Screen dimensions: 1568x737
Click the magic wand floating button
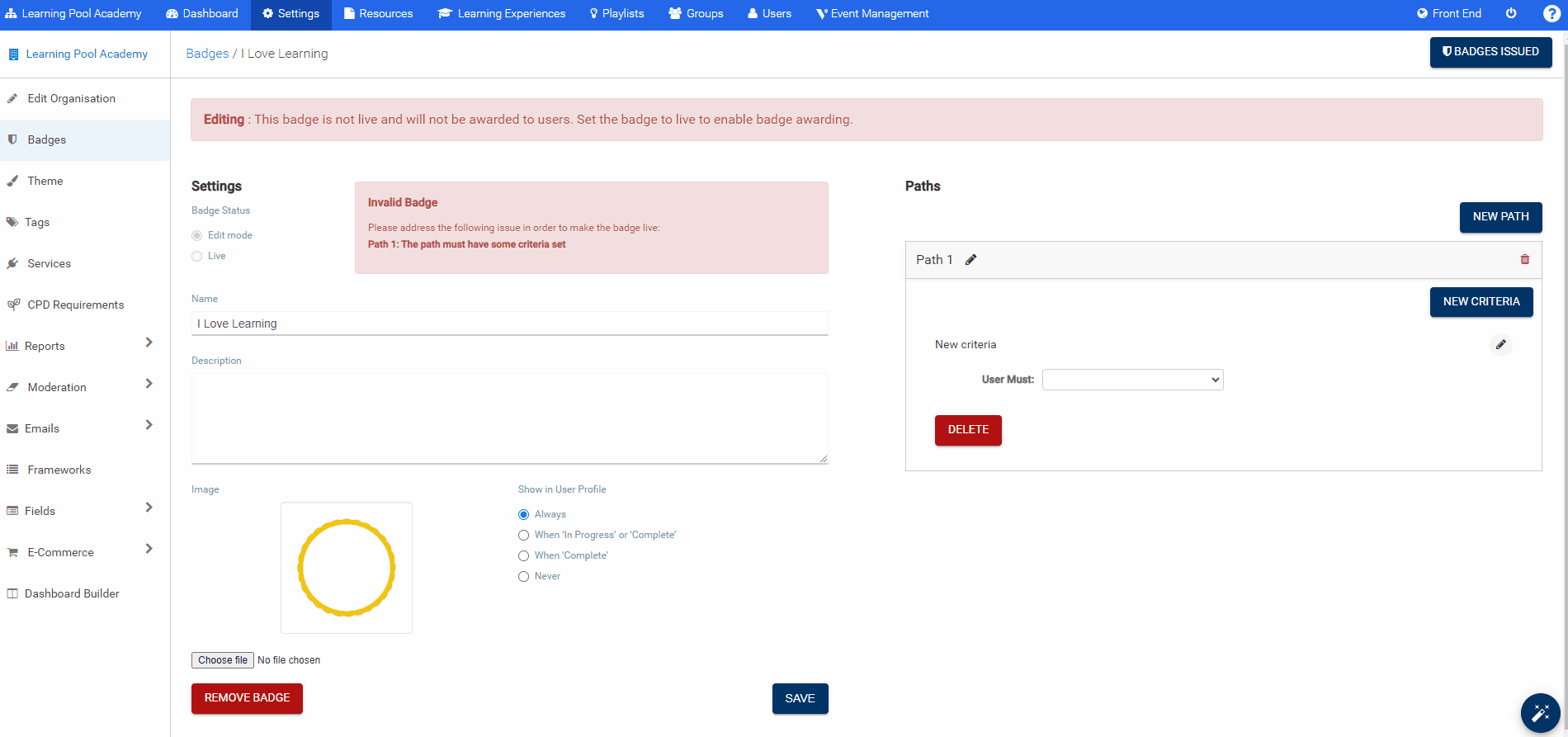point(1540,713)
